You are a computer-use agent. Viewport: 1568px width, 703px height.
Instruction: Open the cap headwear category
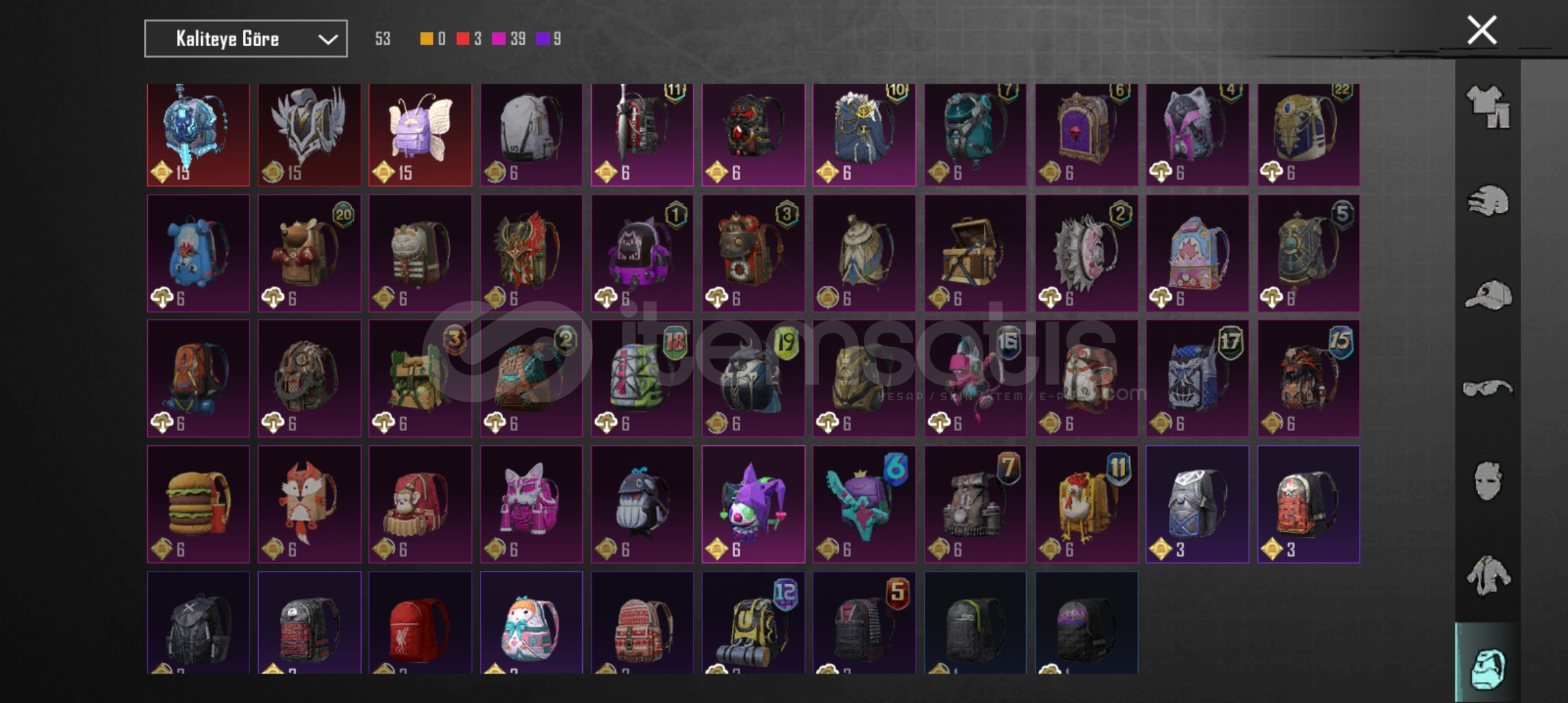1488,295
